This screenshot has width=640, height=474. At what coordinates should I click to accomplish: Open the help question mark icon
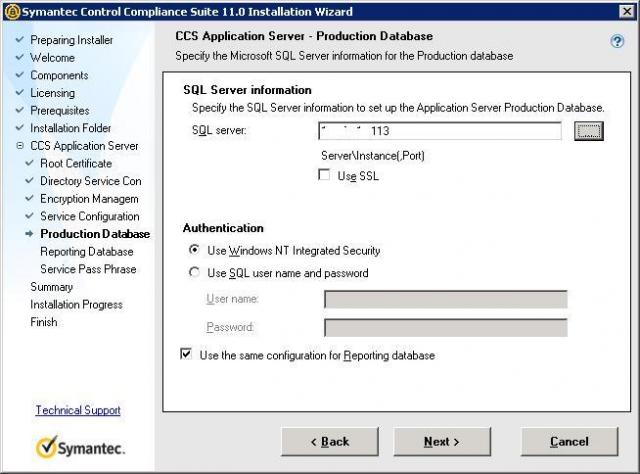pyautogui.click(x=617, y=41)
